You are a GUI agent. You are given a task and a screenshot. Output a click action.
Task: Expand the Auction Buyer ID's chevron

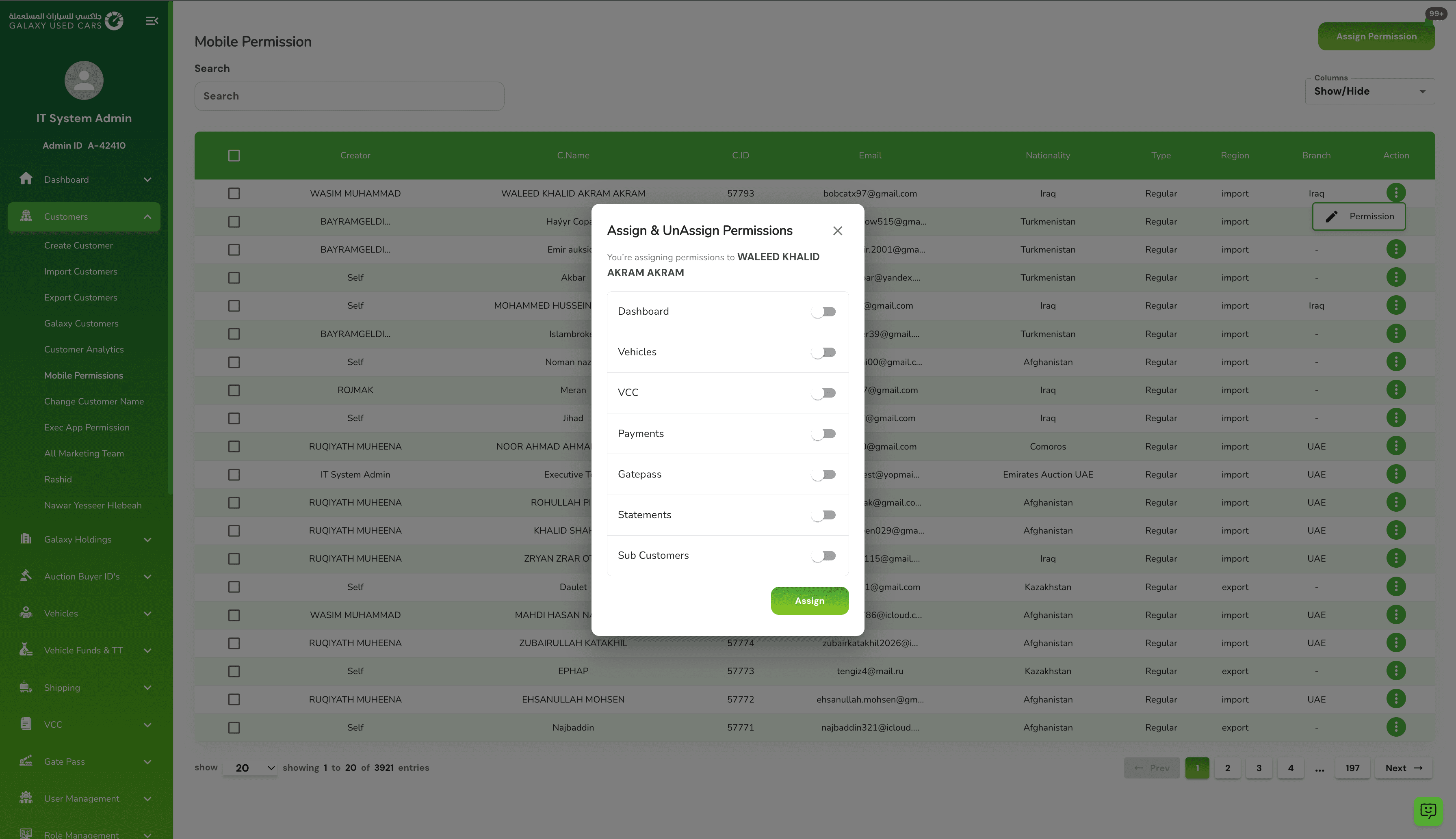[x=147, y=577]
